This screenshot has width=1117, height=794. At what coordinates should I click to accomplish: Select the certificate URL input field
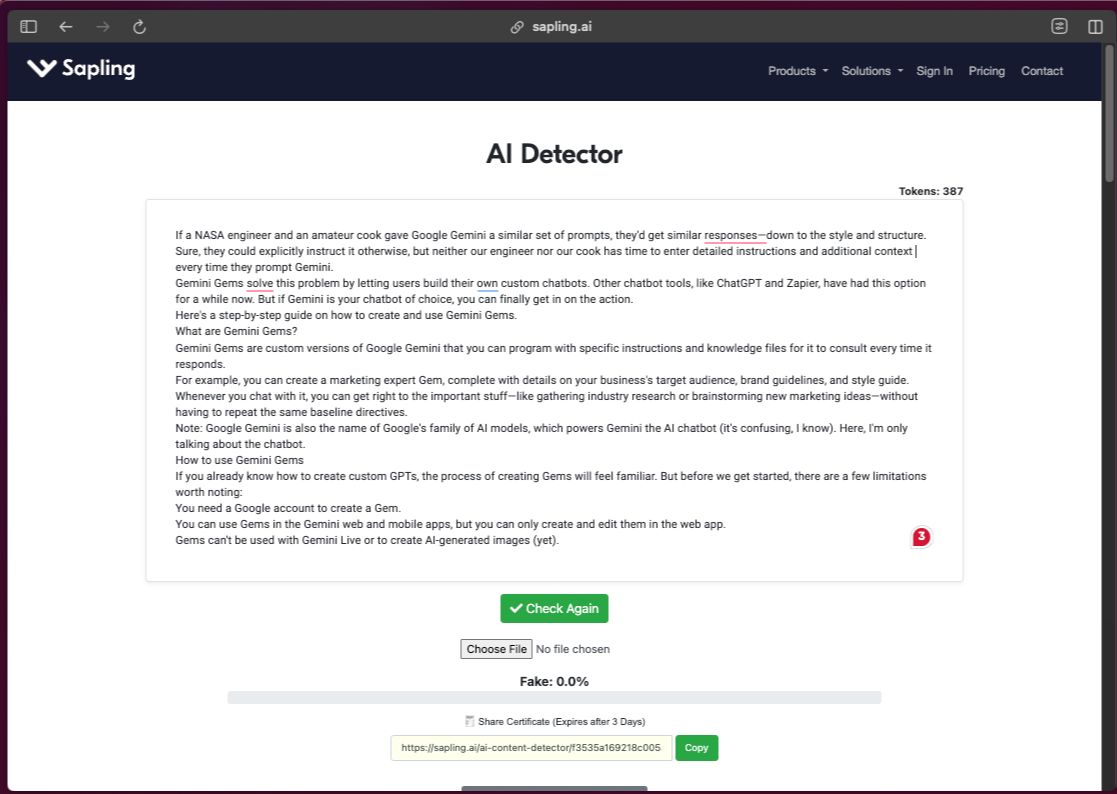tap(531, 748)
